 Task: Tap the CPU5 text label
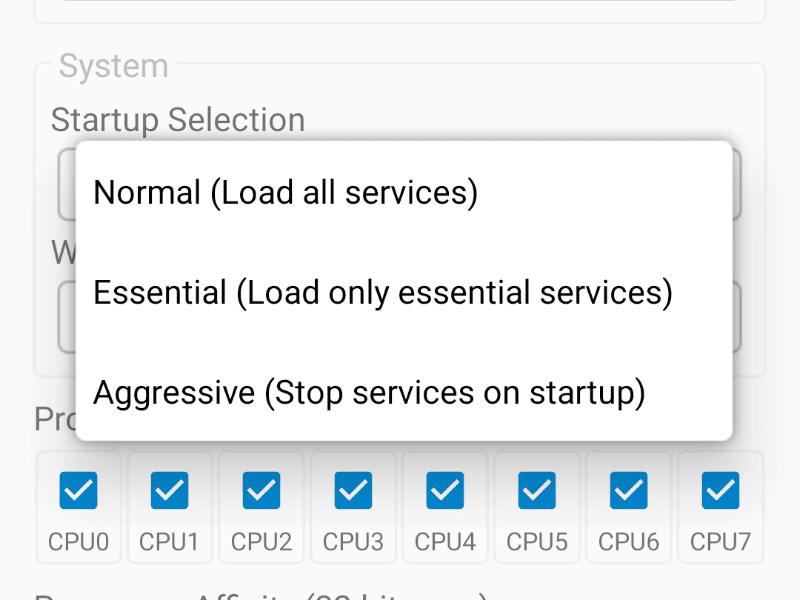click(537, 542)
